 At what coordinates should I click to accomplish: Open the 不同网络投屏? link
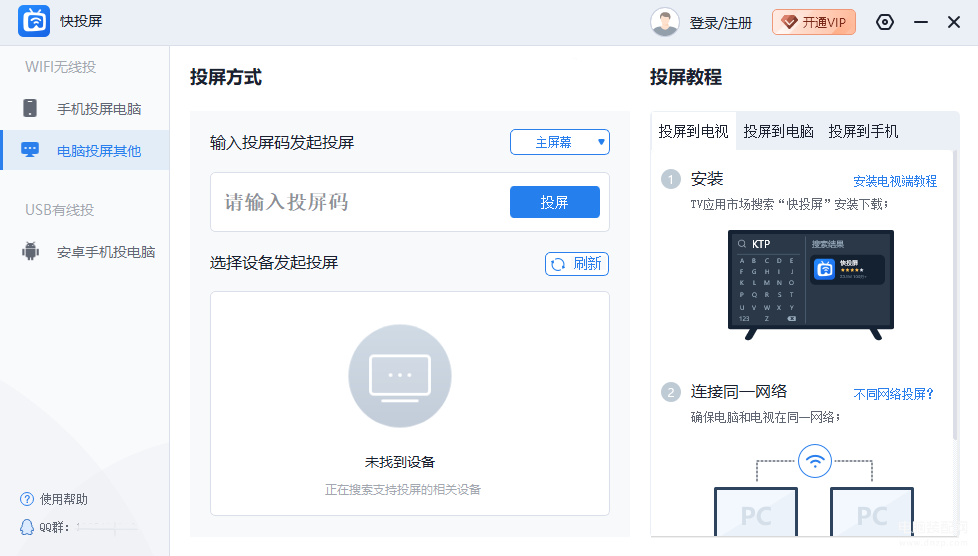pyautogui.click(x=893, y=394)
